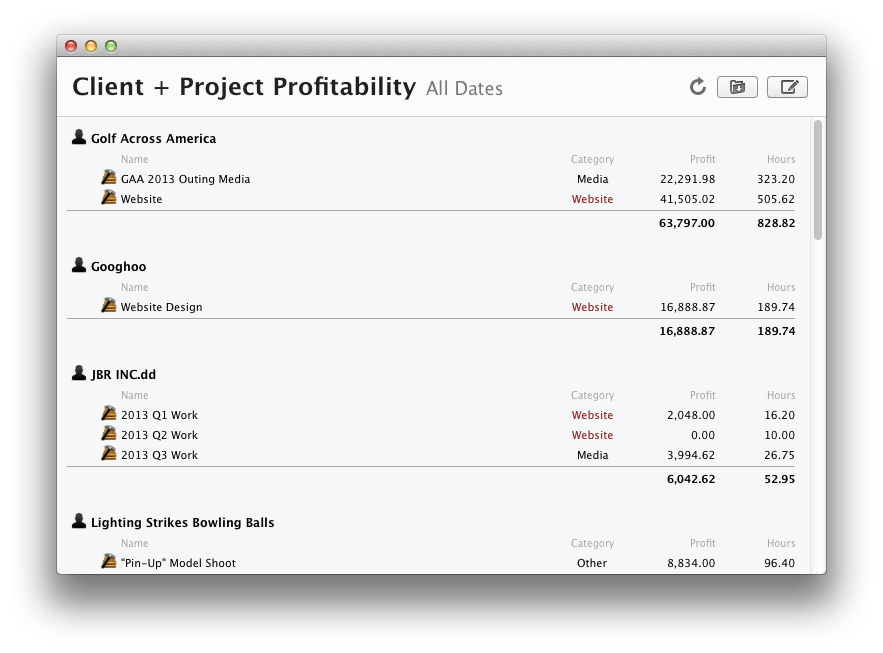Click the Lighting Strikes Bowling Balls client icon
This screenshot has width=883, height=653.
(x=79, y=521)
